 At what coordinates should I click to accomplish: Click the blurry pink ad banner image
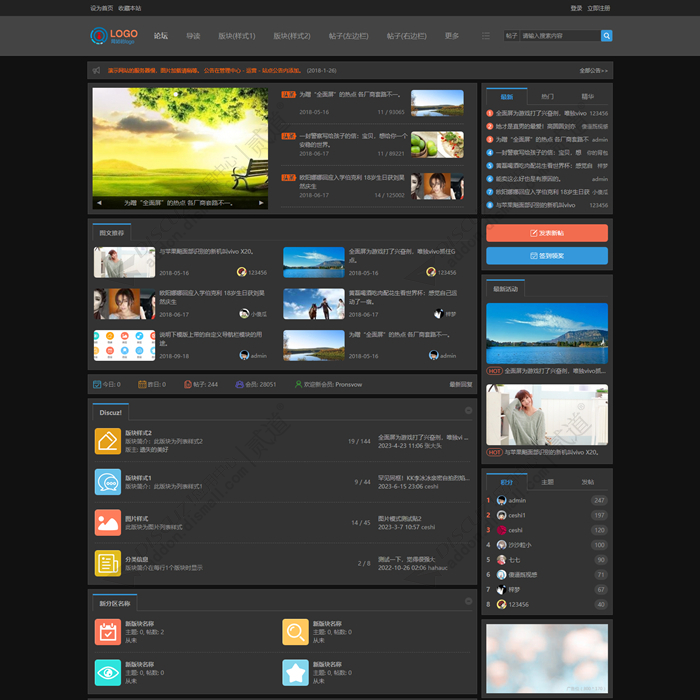[x=547, y=658]
